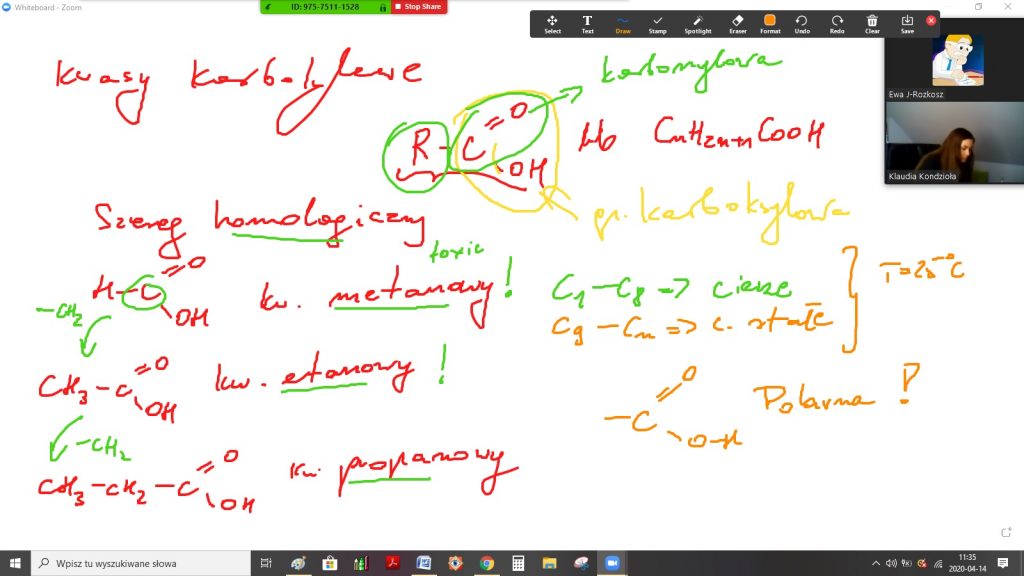Click new whiteboard page icon bottom right
Screen dimensions: 1024x576
pos(1006,532)
